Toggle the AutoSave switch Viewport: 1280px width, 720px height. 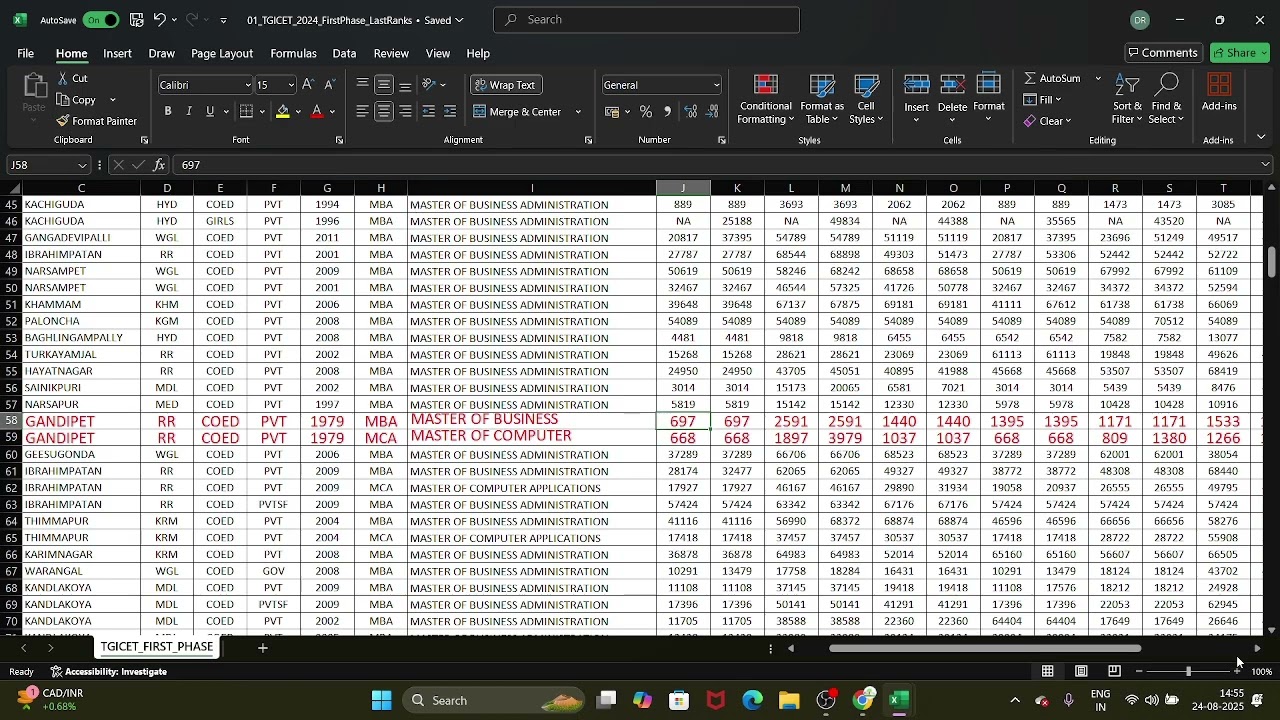(101, 20)
